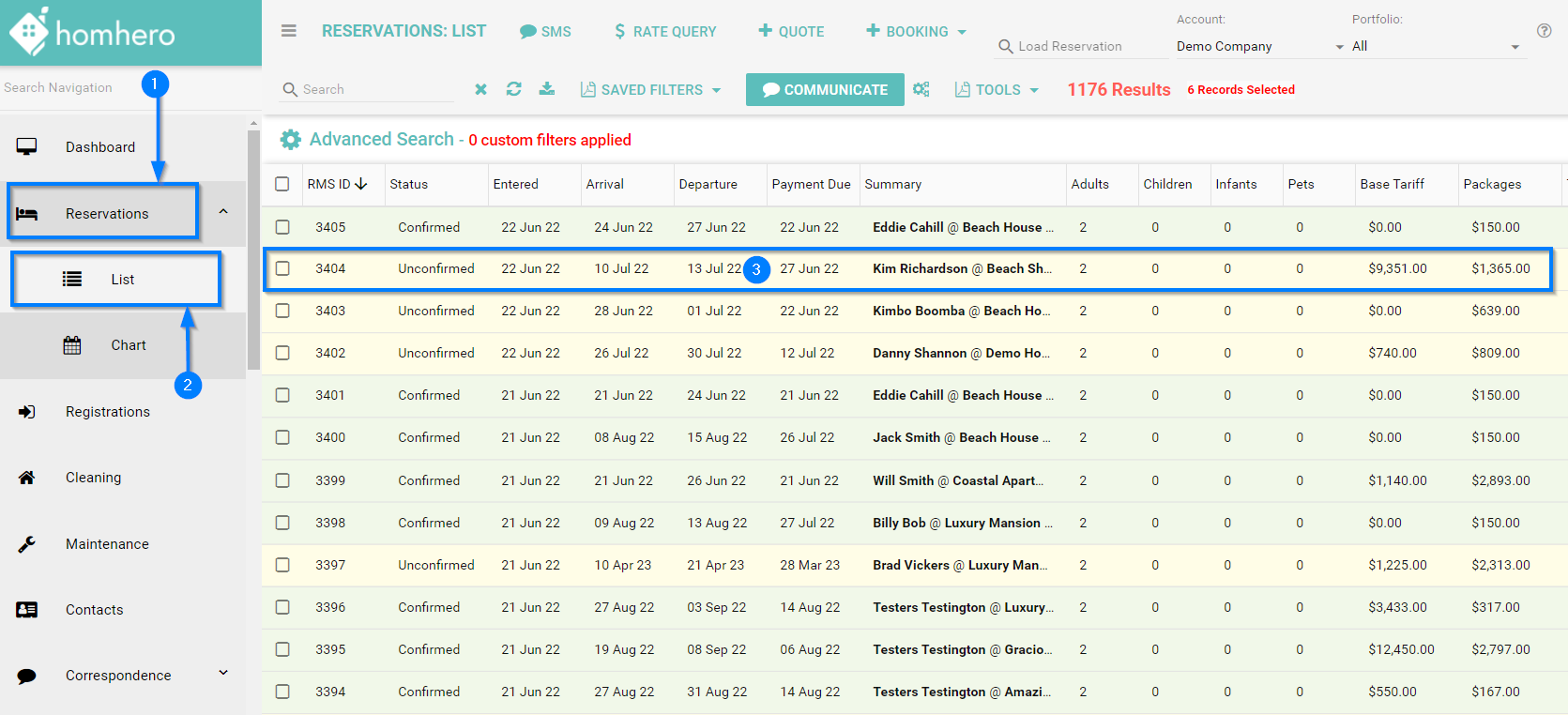Click the Maintenance wrench icon
This screenshot has height=715, width=1568.
click(x=27, y=544)
